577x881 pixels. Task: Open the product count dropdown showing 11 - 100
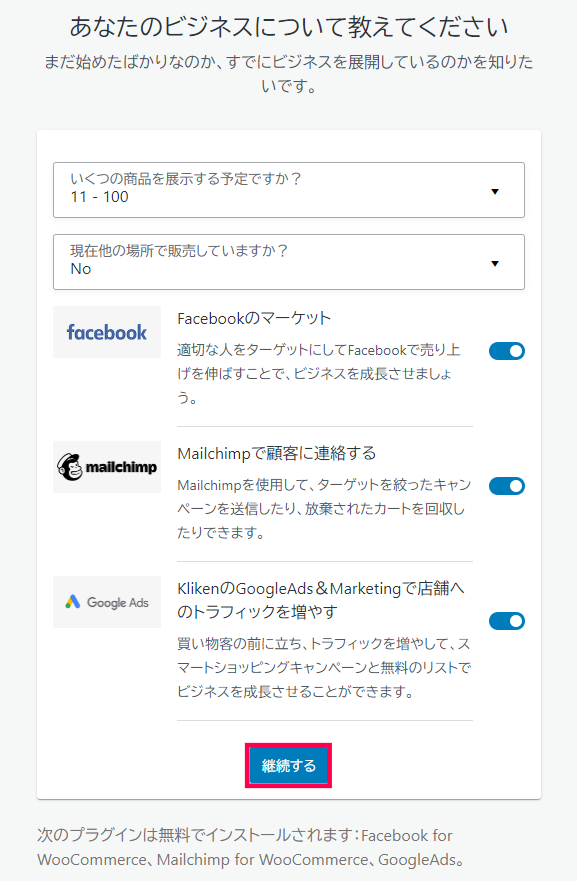click(289, 190)
